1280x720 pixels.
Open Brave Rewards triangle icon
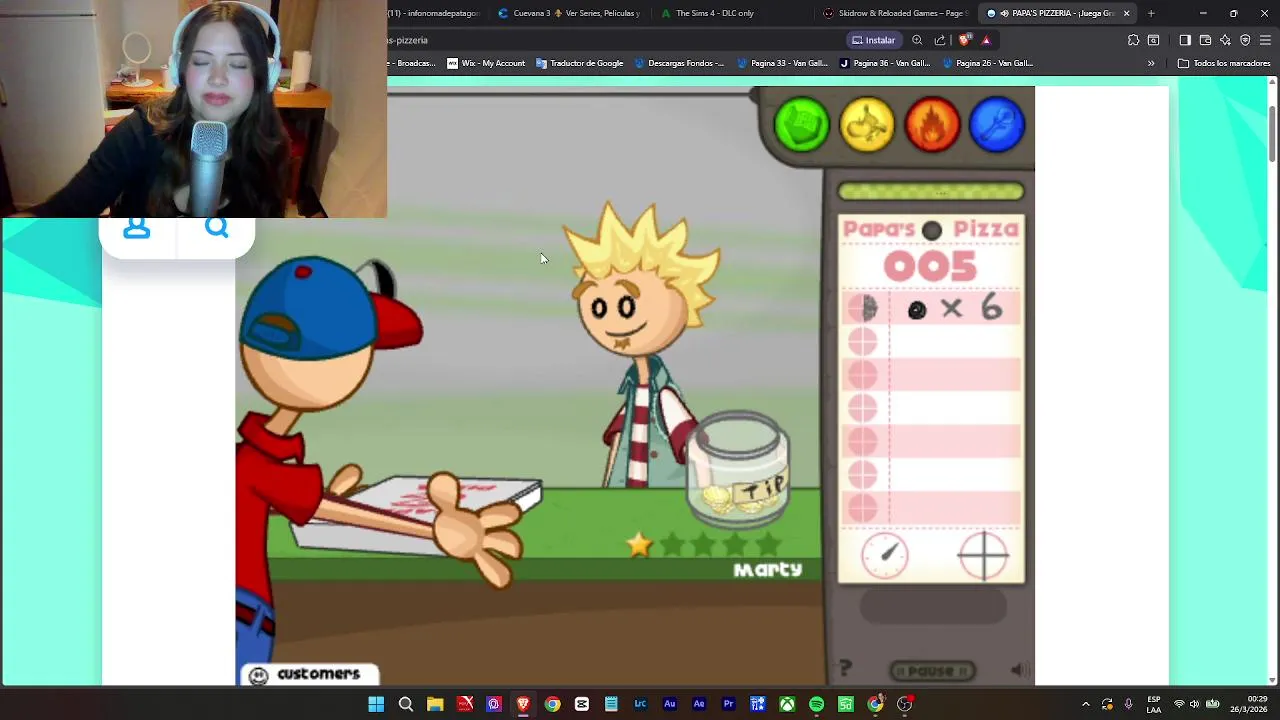[x=986, y=40]
